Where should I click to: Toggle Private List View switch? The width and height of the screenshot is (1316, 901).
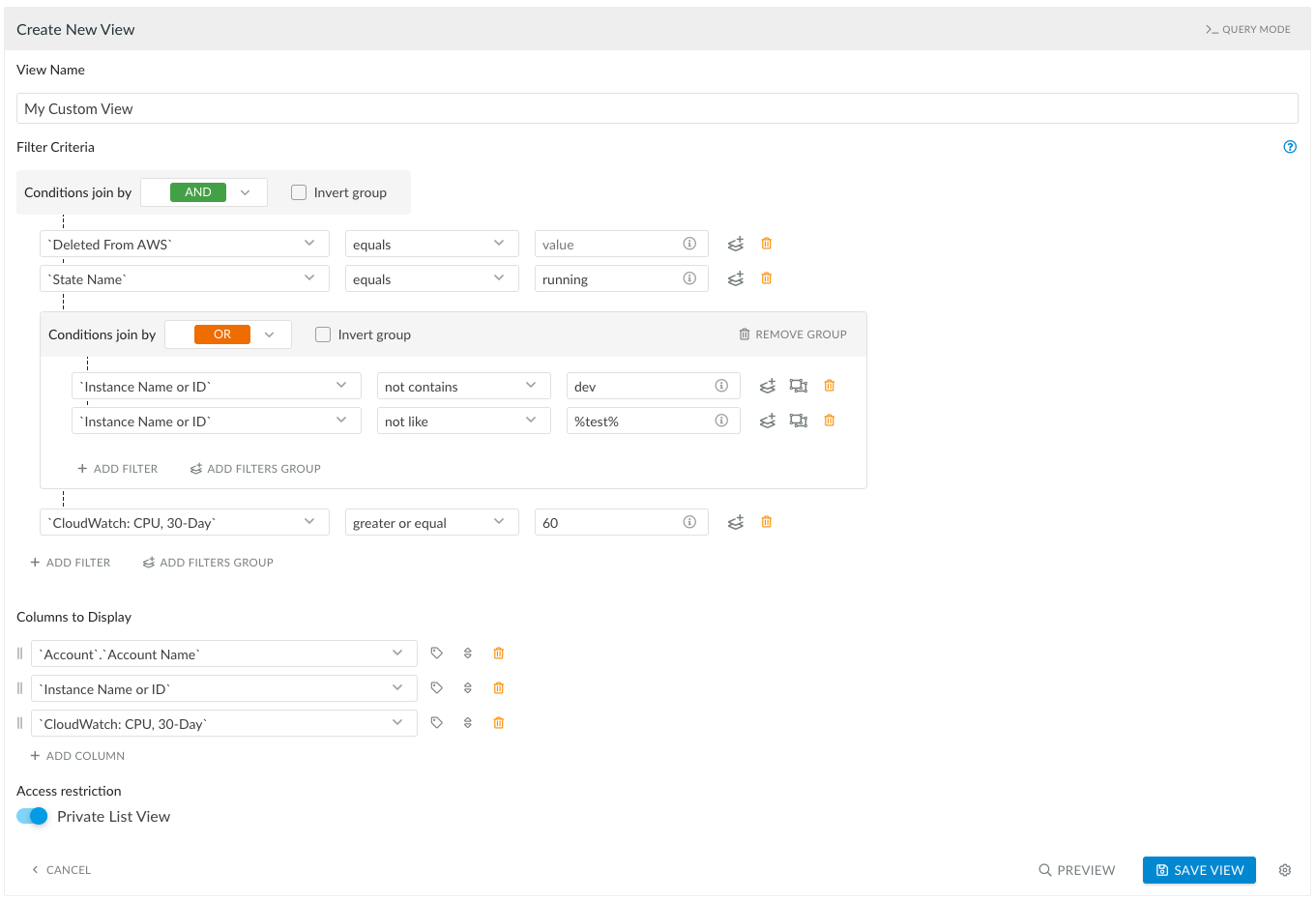click(32, 816)
